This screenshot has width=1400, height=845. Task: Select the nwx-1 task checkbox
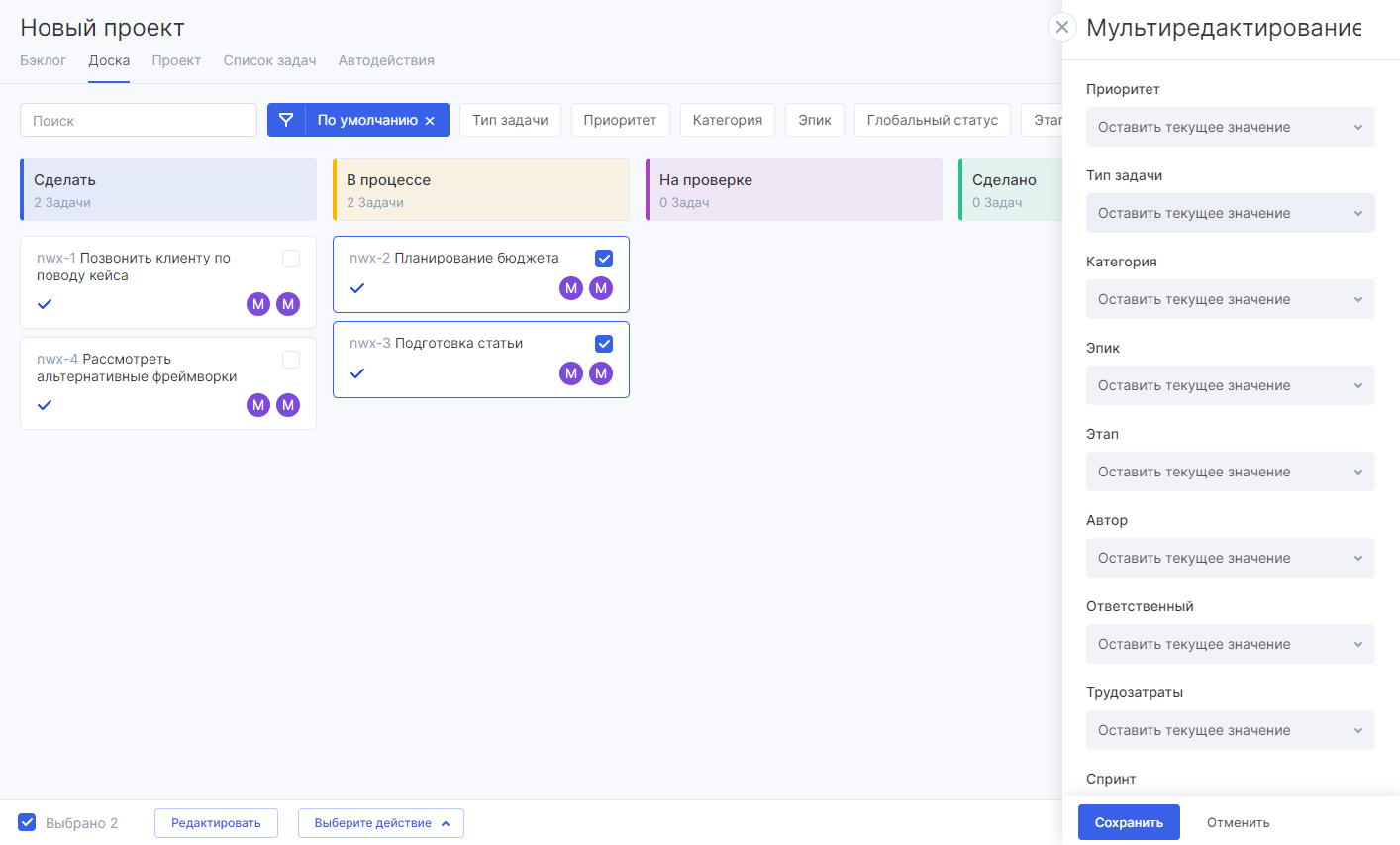pyautogui.click(x=291, y=259)
